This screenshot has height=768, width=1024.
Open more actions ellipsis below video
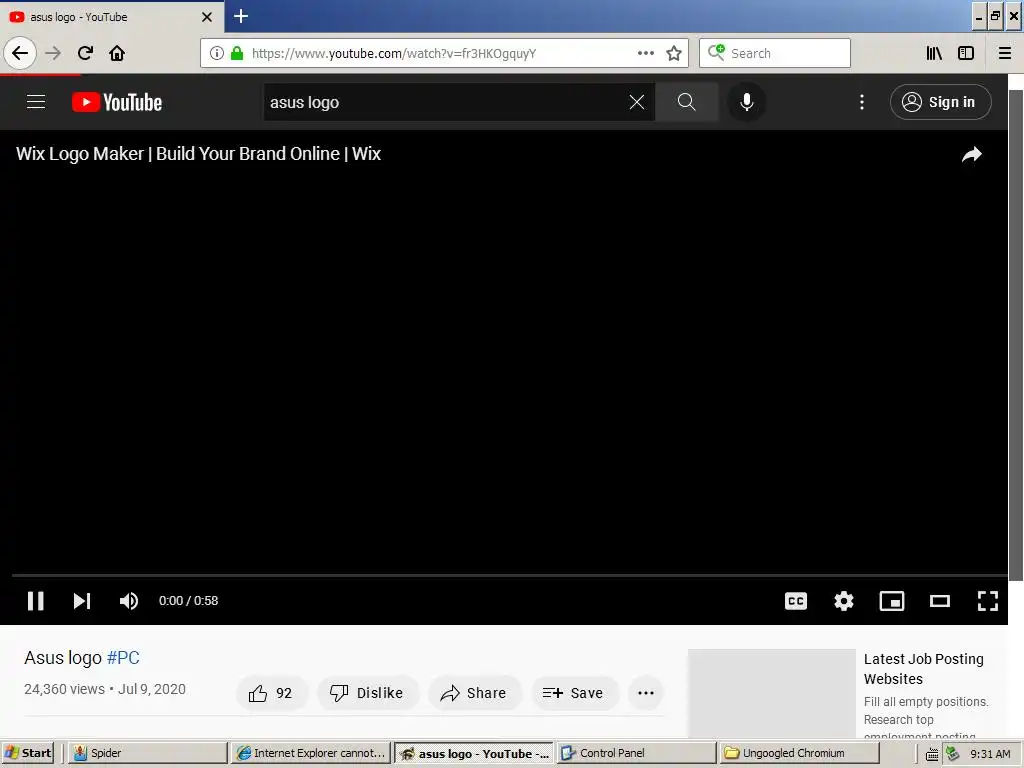pos(646,693)
